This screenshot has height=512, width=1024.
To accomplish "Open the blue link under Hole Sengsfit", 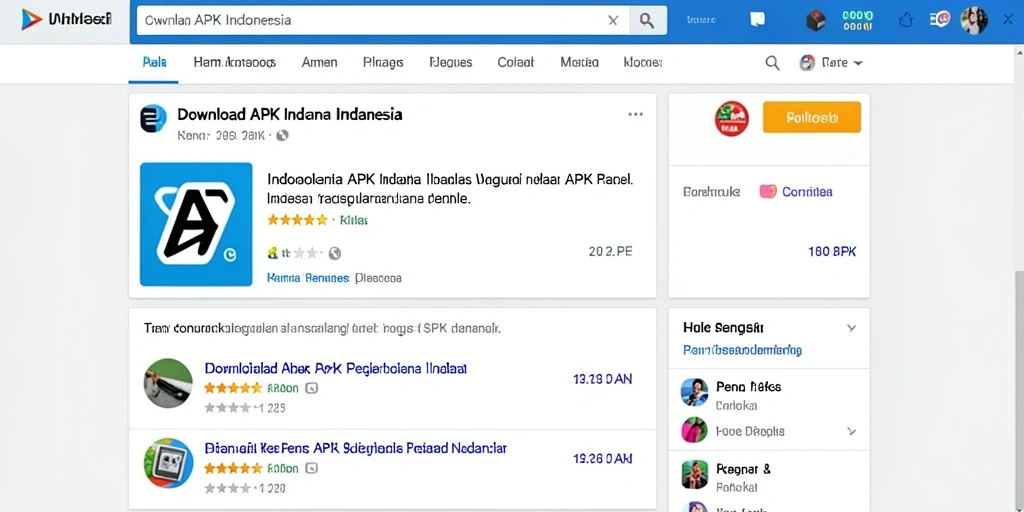I will (x=743, y=350).
